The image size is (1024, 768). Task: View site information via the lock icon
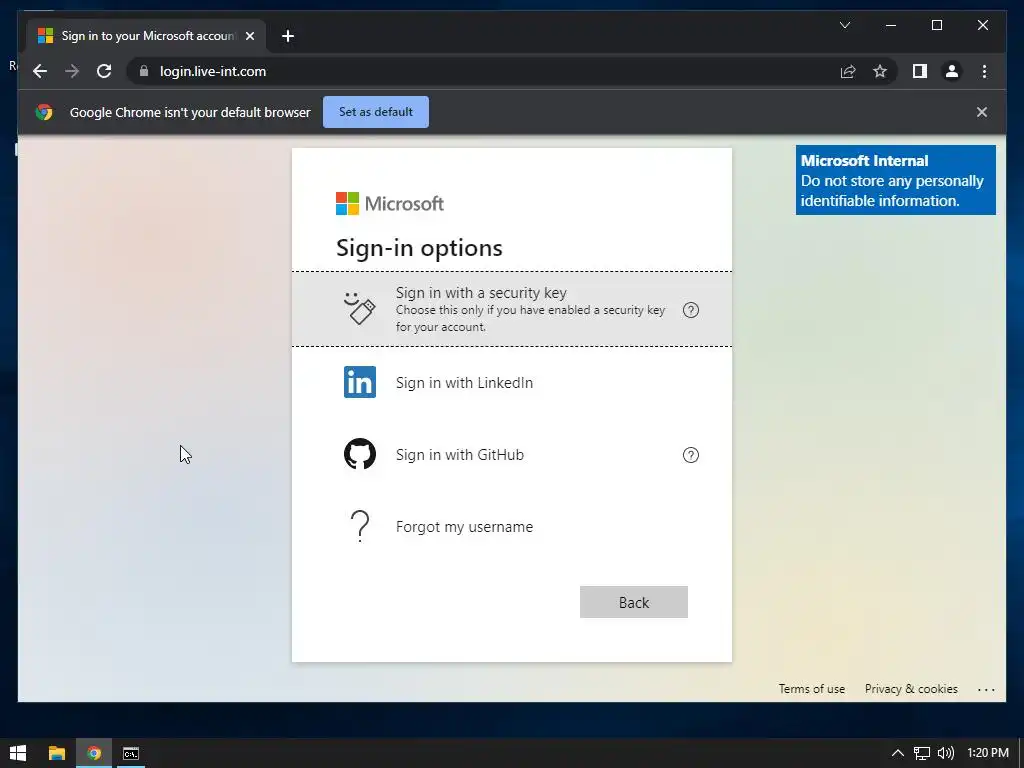(x=144, y=71)
